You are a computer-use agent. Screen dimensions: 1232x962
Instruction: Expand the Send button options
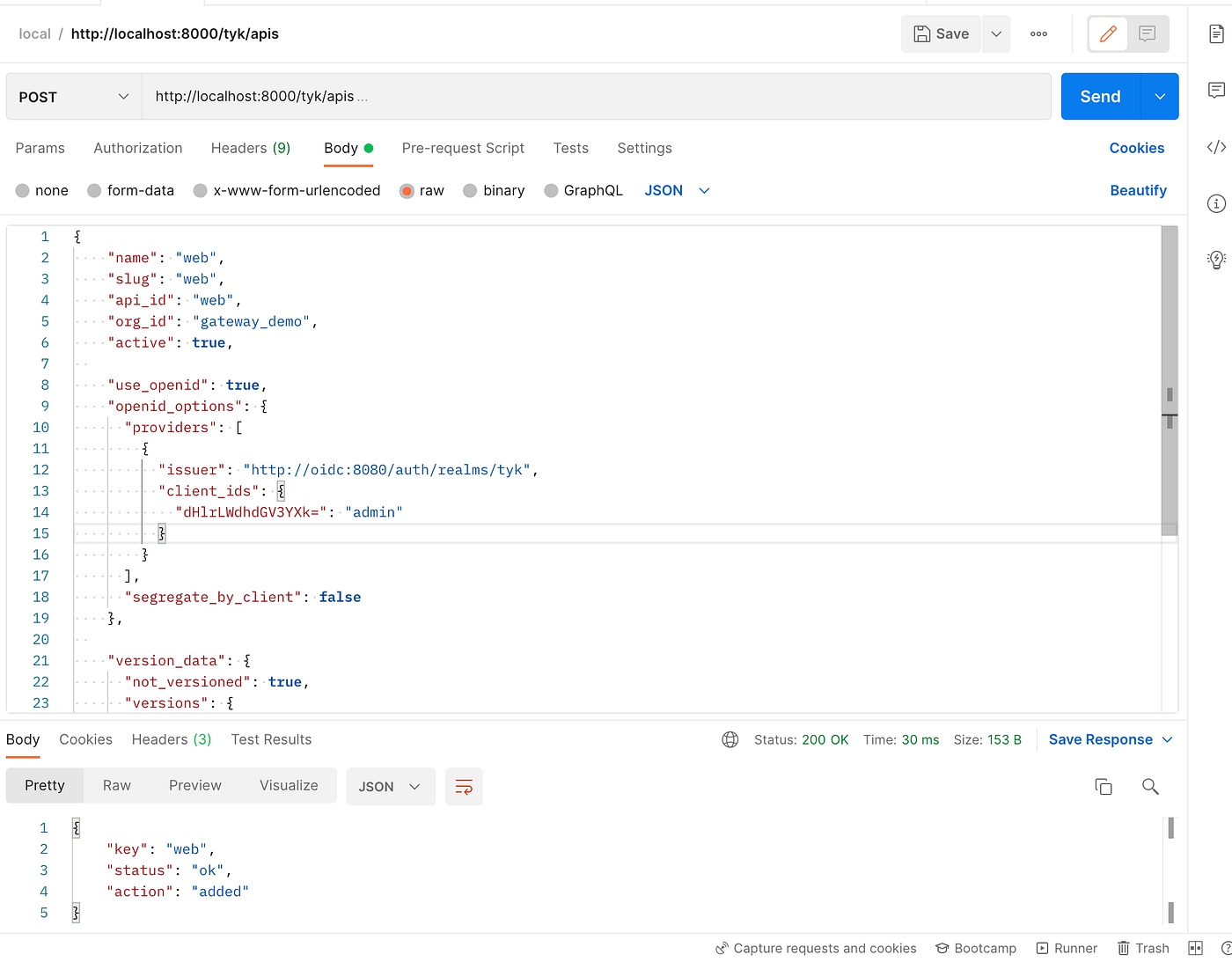coord(1160,96)
